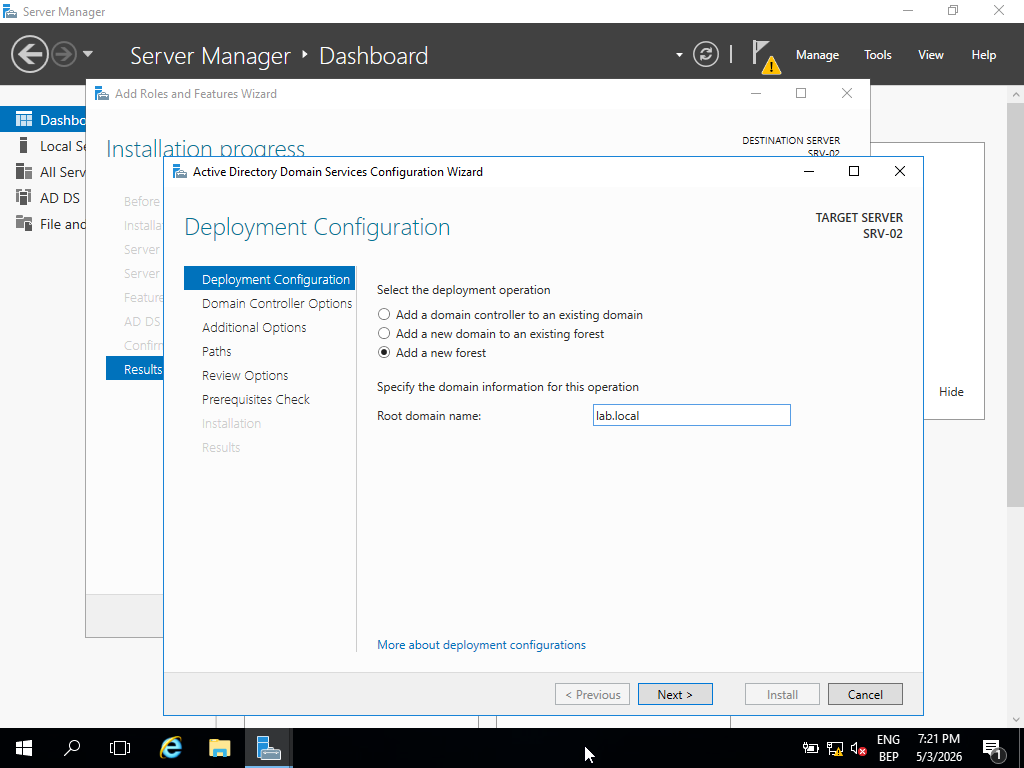Click Results step in Add Roles wizard
The height and width of the screenshot is (768, 1024).
tap(135, 369)
